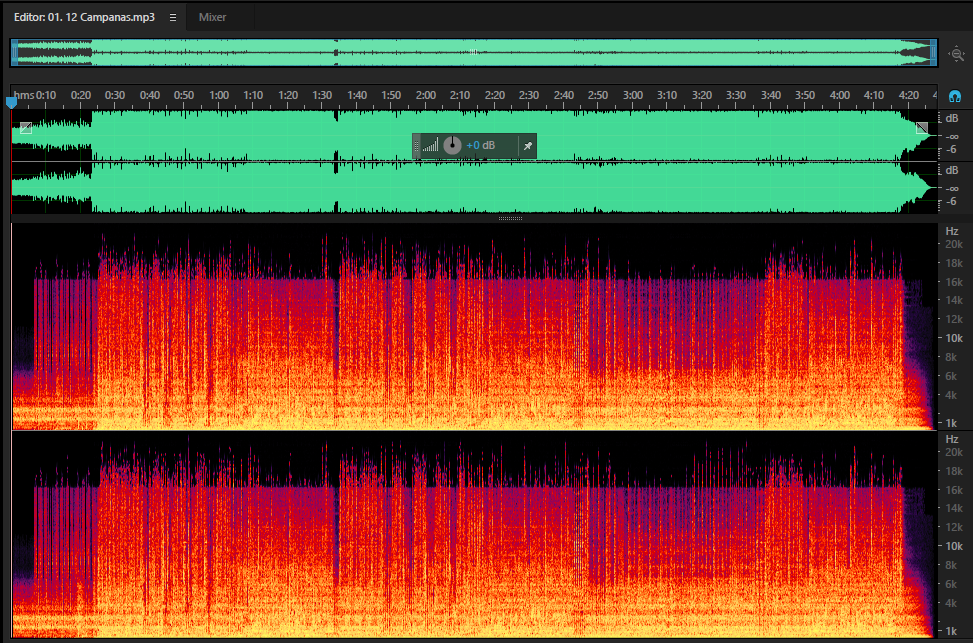Click the 1:30 mark on the time ruler
Viewport: 973px width, 643px height.
(322, 96)
